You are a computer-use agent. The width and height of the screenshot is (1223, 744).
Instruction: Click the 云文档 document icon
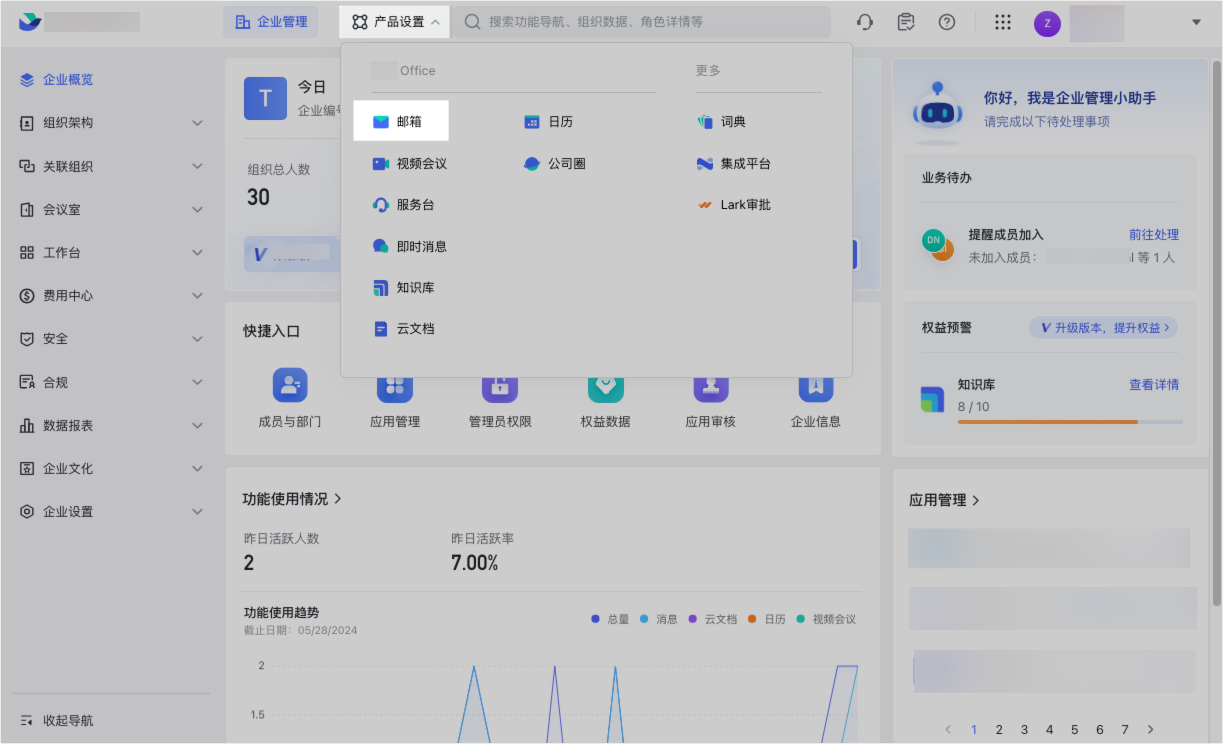click(380, 329)
